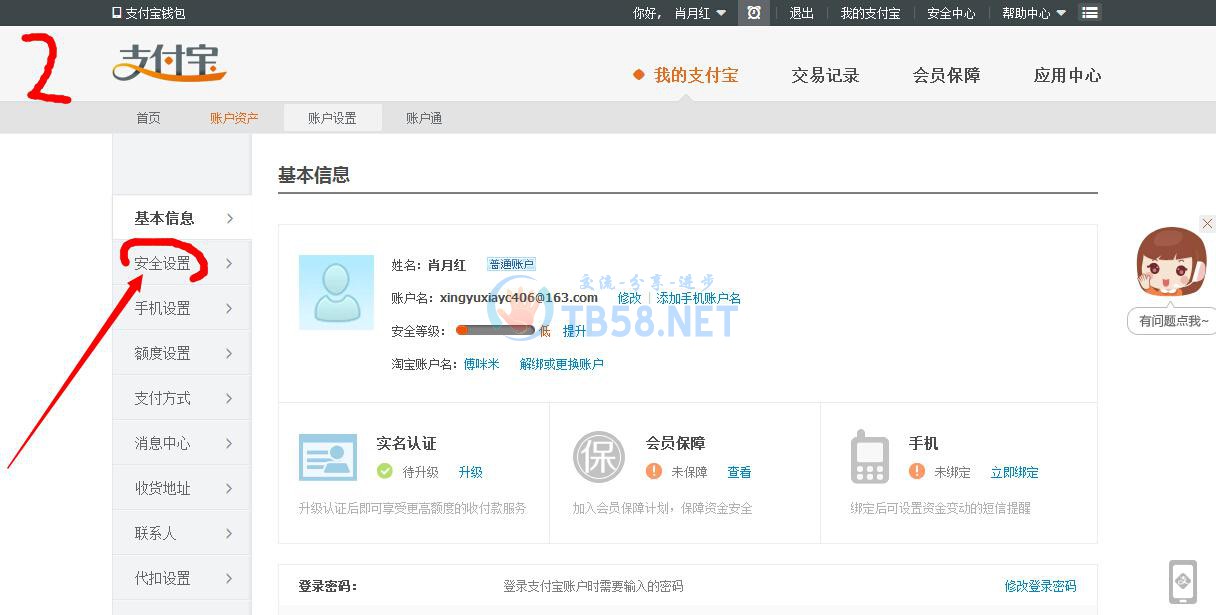Select 额度设置 in the sidebar
The image size is (1216, 615).
pyautogui.click(x=182, y=353)
